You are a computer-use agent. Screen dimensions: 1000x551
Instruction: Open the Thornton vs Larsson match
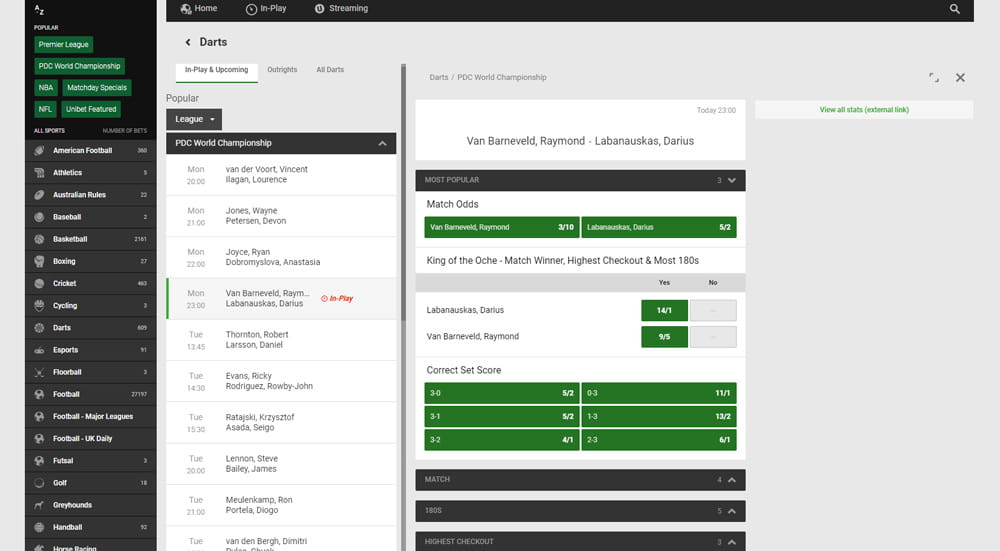point(281,340)
